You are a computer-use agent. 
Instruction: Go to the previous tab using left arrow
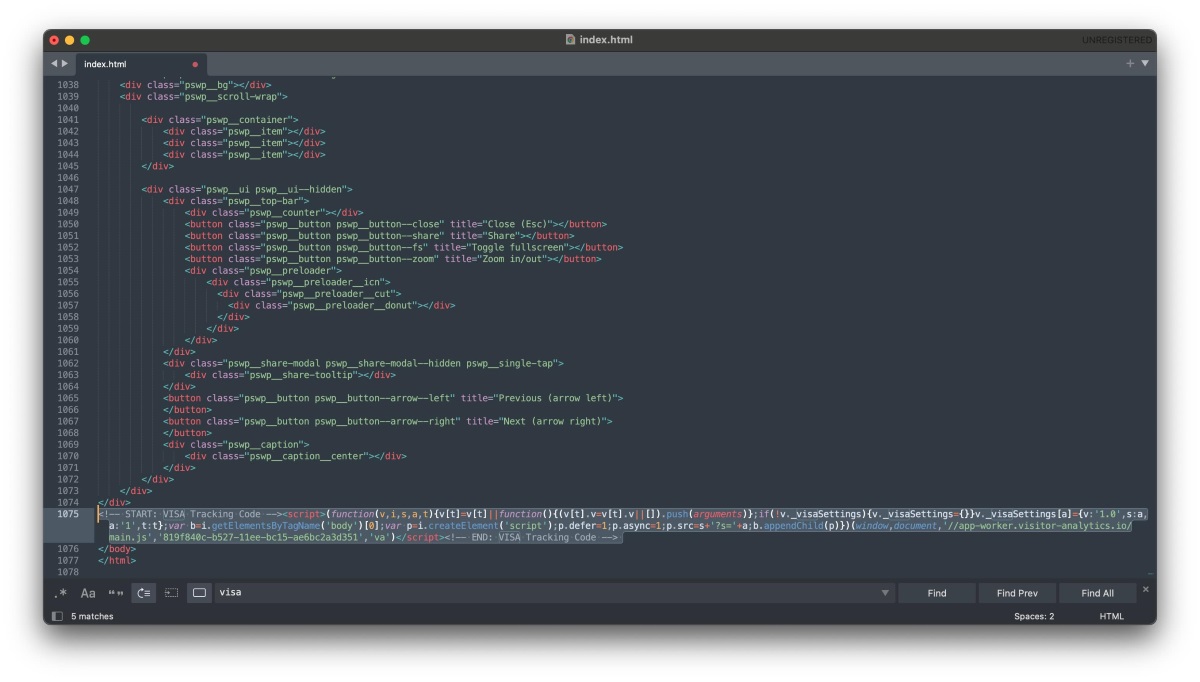54,63
